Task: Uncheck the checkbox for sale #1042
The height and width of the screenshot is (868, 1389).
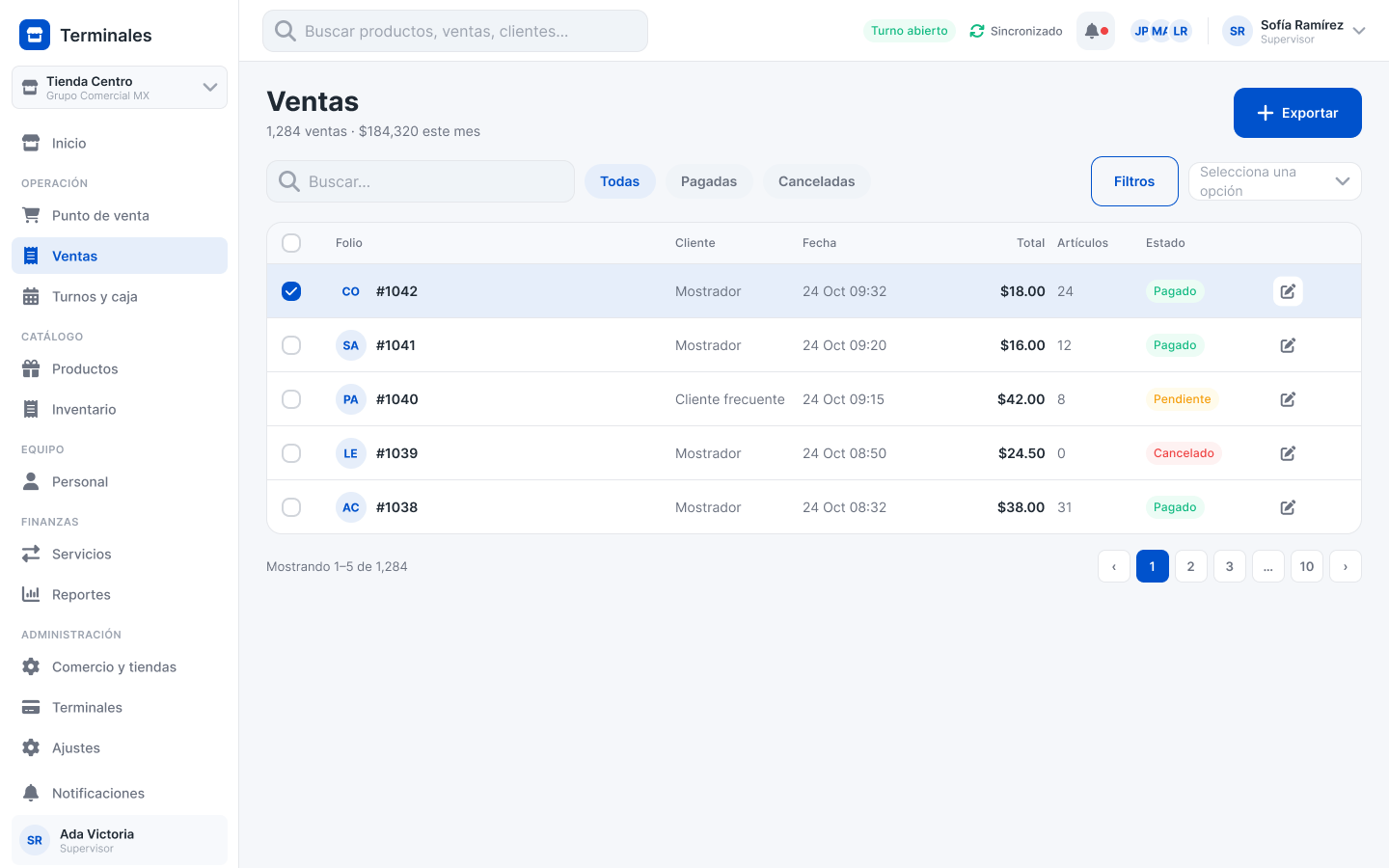Action: coord(291,291)
